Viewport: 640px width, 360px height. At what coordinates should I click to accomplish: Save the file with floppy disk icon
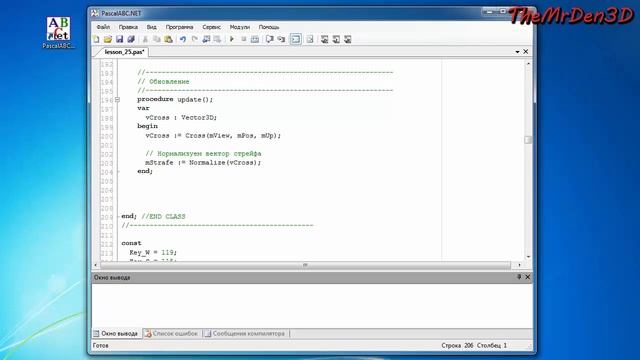[119, 39]
